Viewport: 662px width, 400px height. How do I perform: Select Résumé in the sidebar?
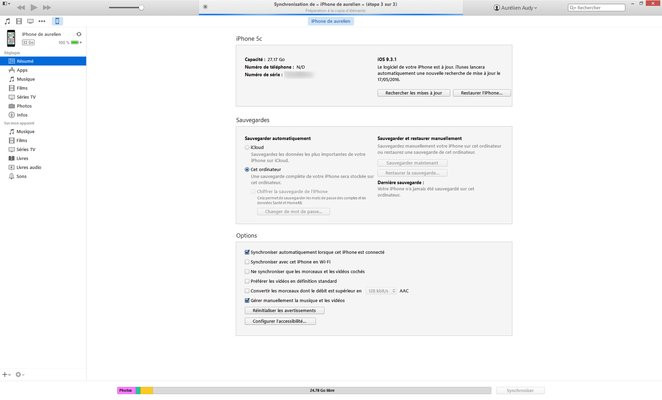point(43,61)
